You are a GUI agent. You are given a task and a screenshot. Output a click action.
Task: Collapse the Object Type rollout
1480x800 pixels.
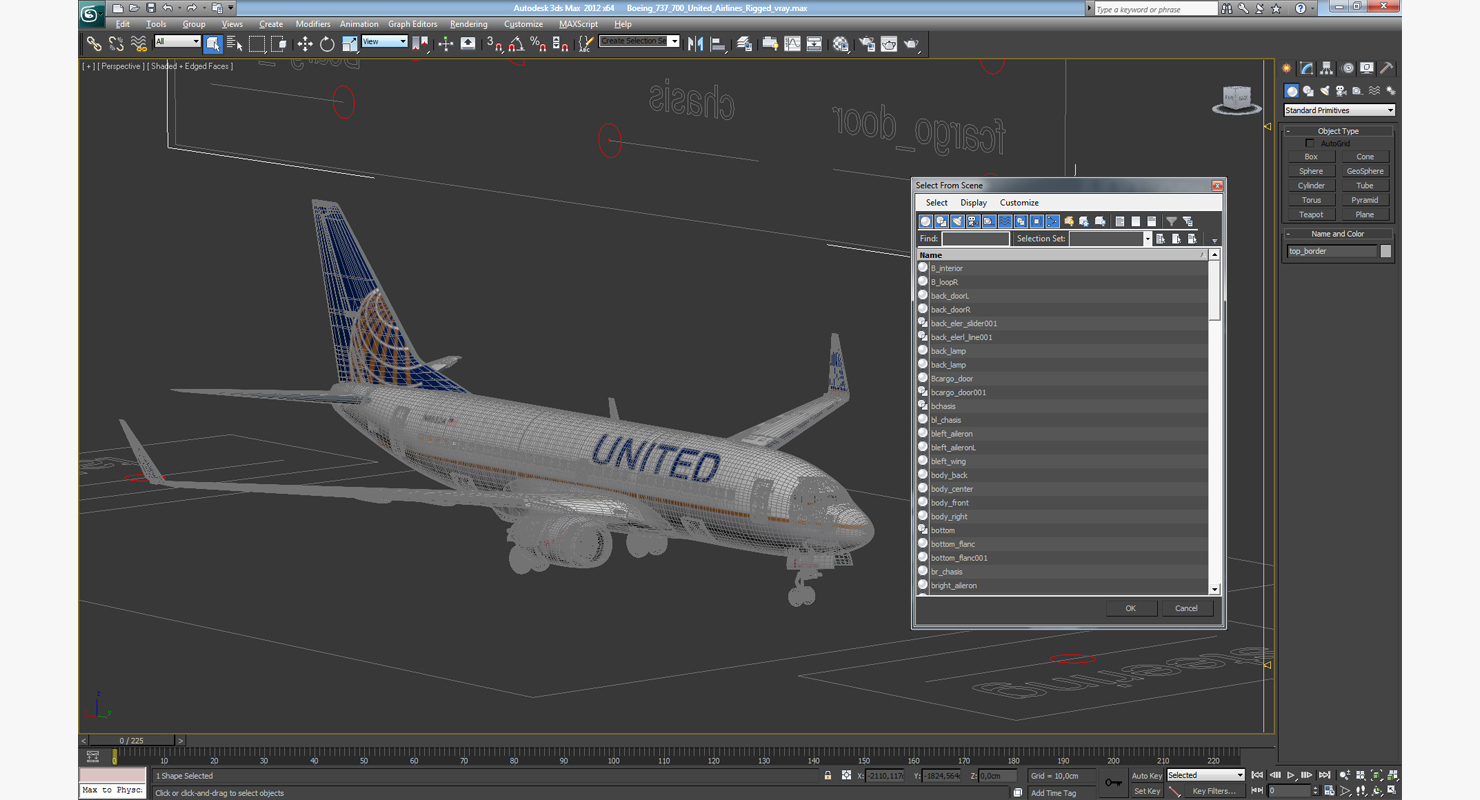click(x=1338, y=131)
